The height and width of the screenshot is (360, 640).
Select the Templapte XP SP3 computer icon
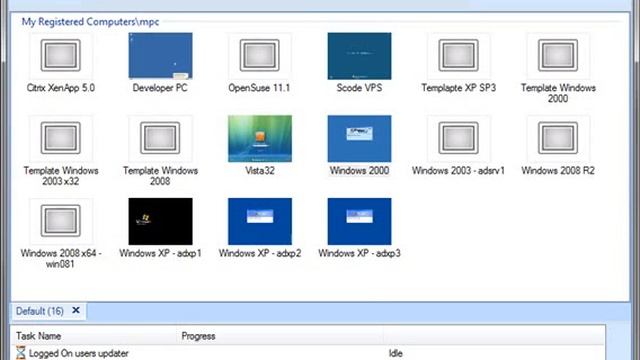point(458,56)
